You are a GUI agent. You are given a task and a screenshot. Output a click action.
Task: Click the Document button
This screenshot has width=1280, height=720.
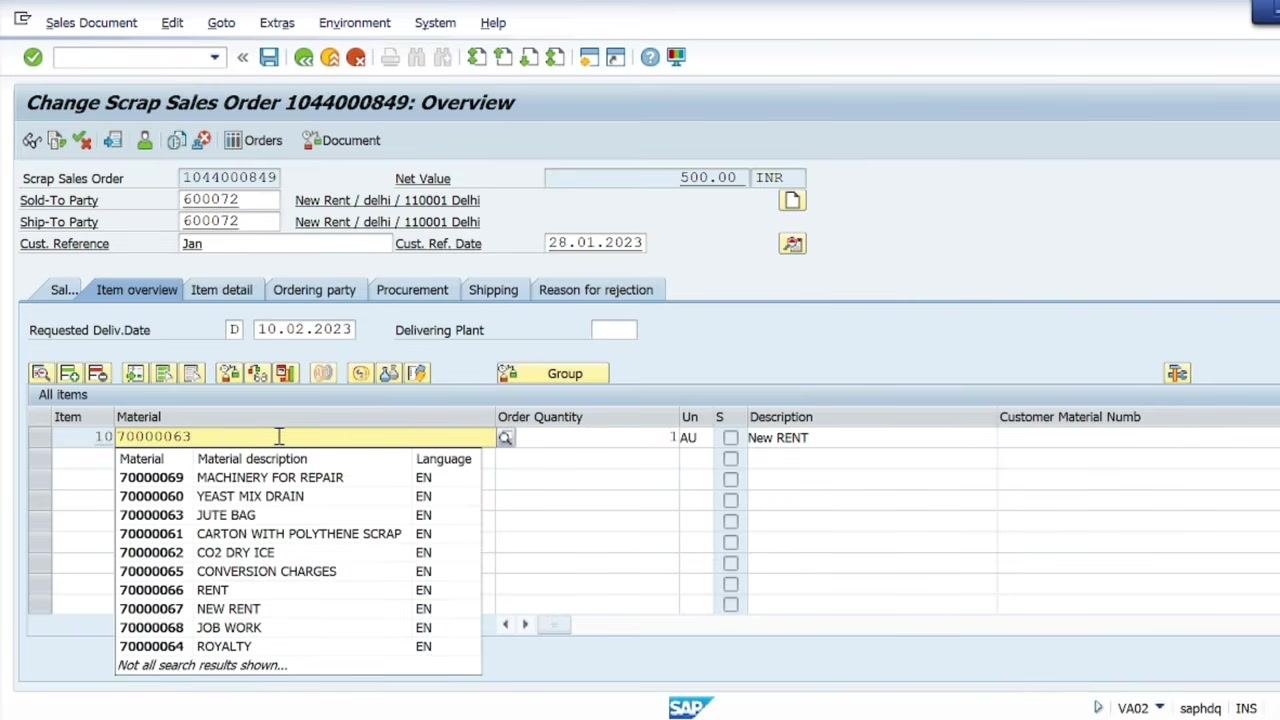click(x=341, y=141)
